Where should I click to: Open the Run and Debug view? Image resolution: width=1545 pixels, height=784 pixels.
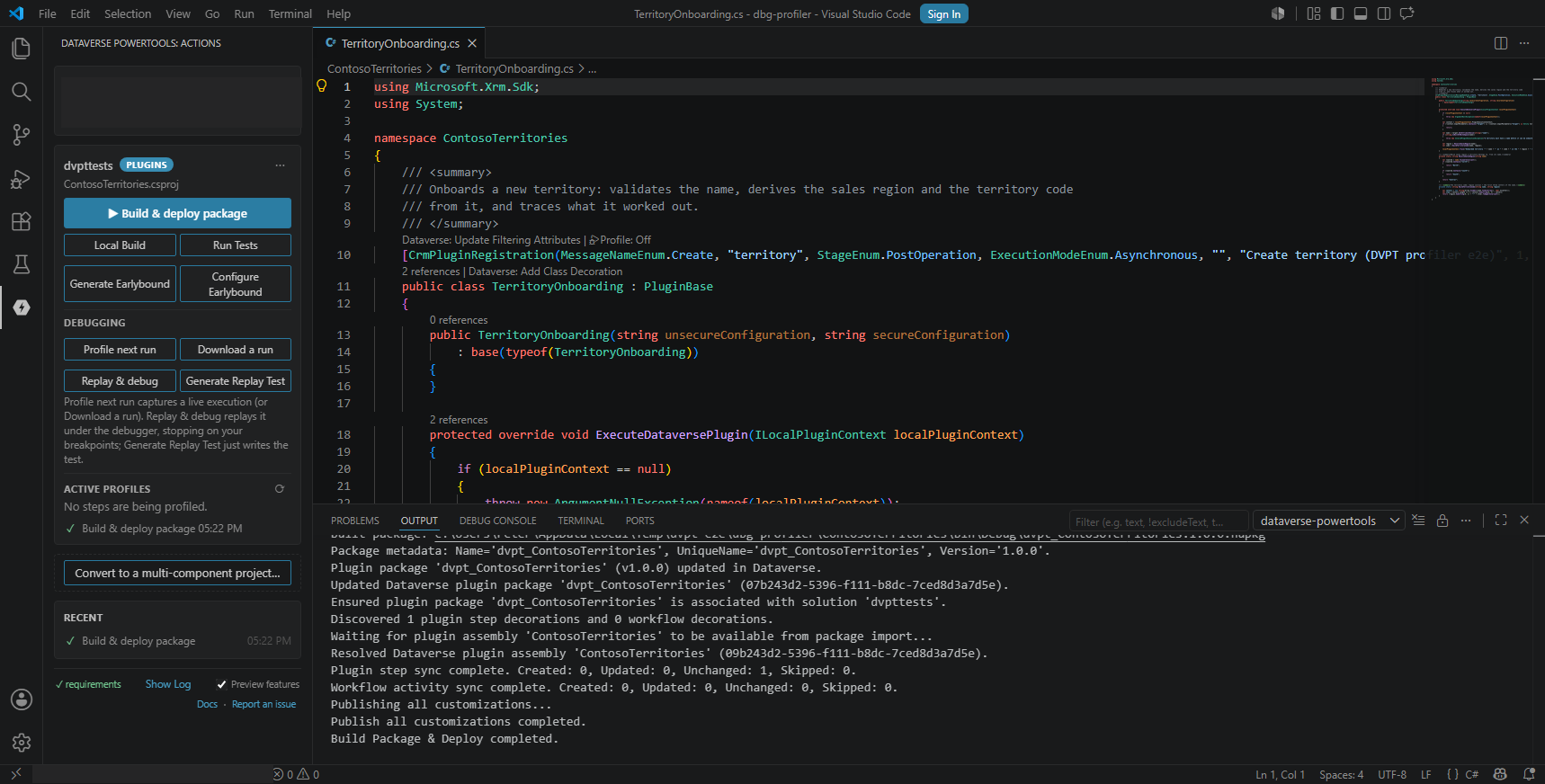pos(21,178)
